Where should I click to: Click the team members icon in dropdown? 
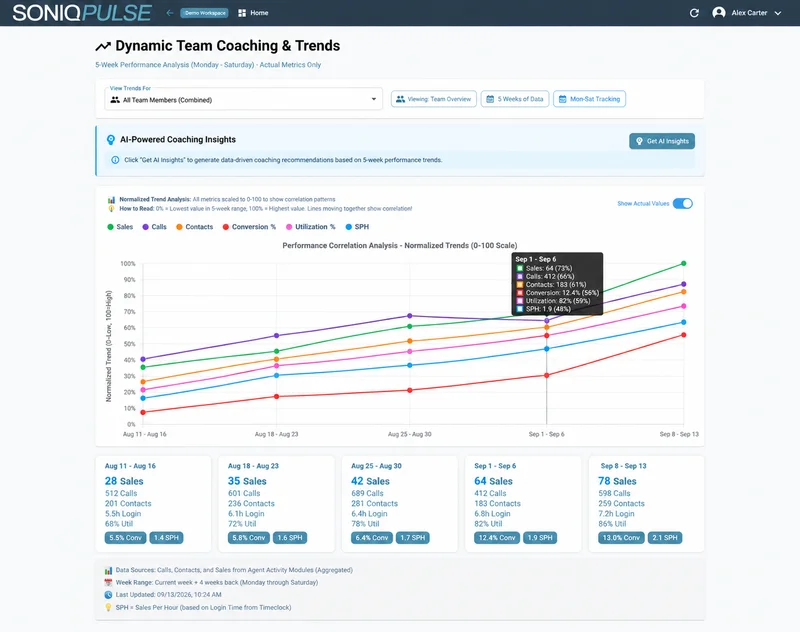click(x=115, y=100)
